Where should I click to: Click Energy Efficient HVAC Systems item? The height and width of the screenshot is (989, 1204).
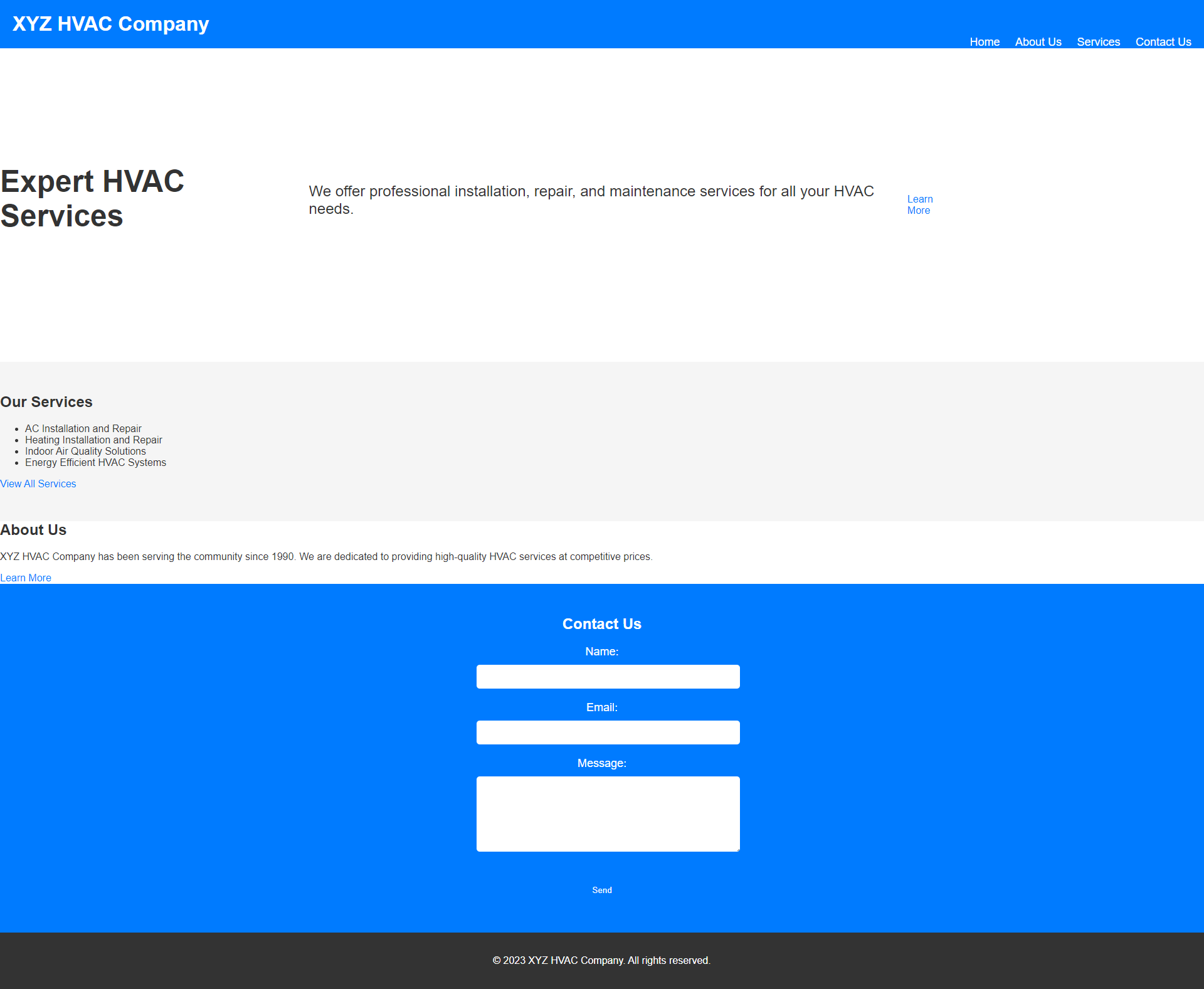[x=95, y=462]
